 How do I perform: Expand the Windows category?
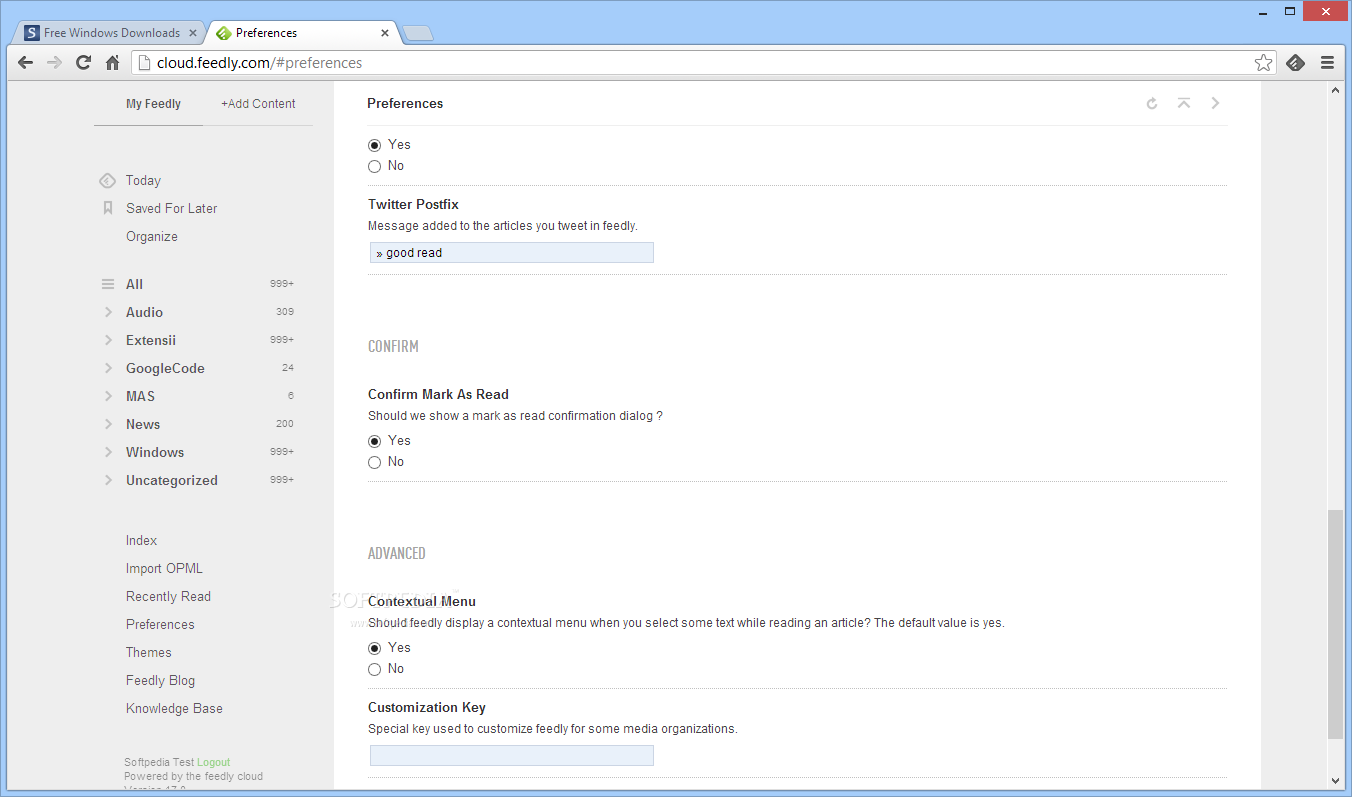click(x=108, y=452)
